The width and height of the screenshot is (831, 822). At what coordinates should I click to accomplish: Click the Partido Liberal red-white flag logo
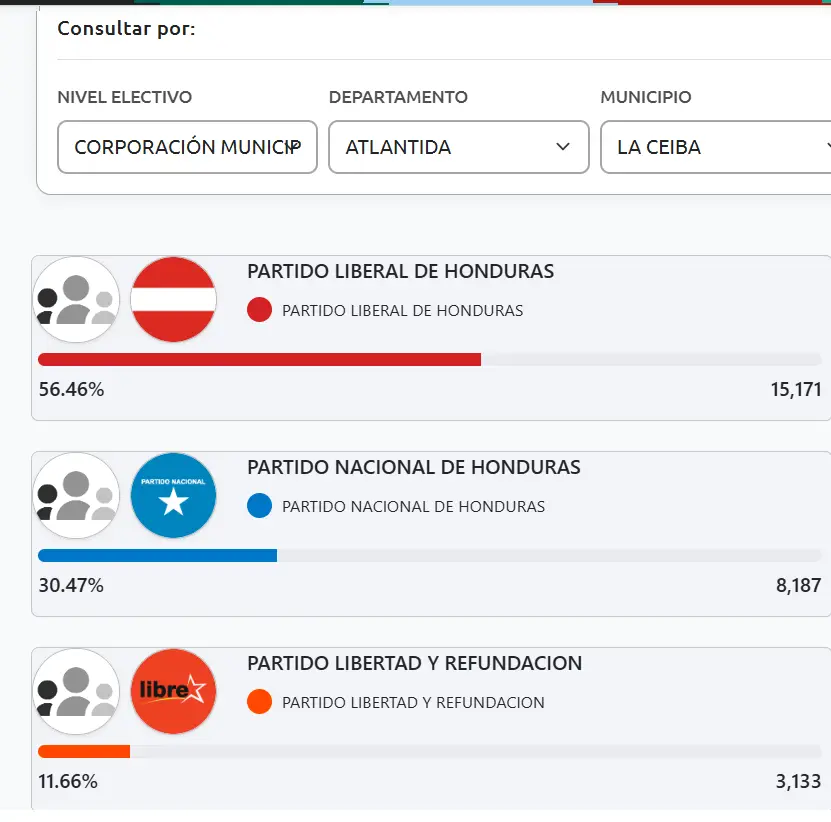click(x=173, y=300)
